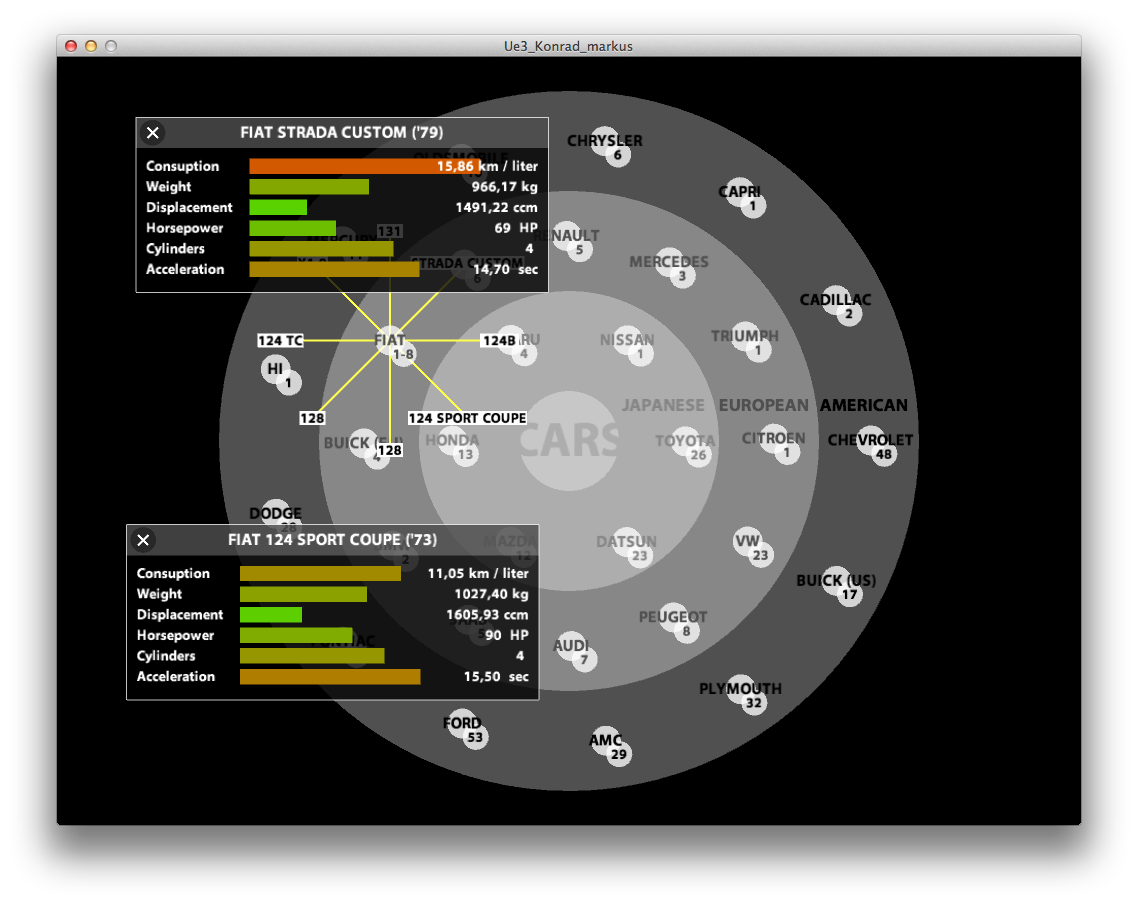1138x904 pixels.
Task: Click the "1605,93 ccm" displacement value
Action: [x=487, y=615]
